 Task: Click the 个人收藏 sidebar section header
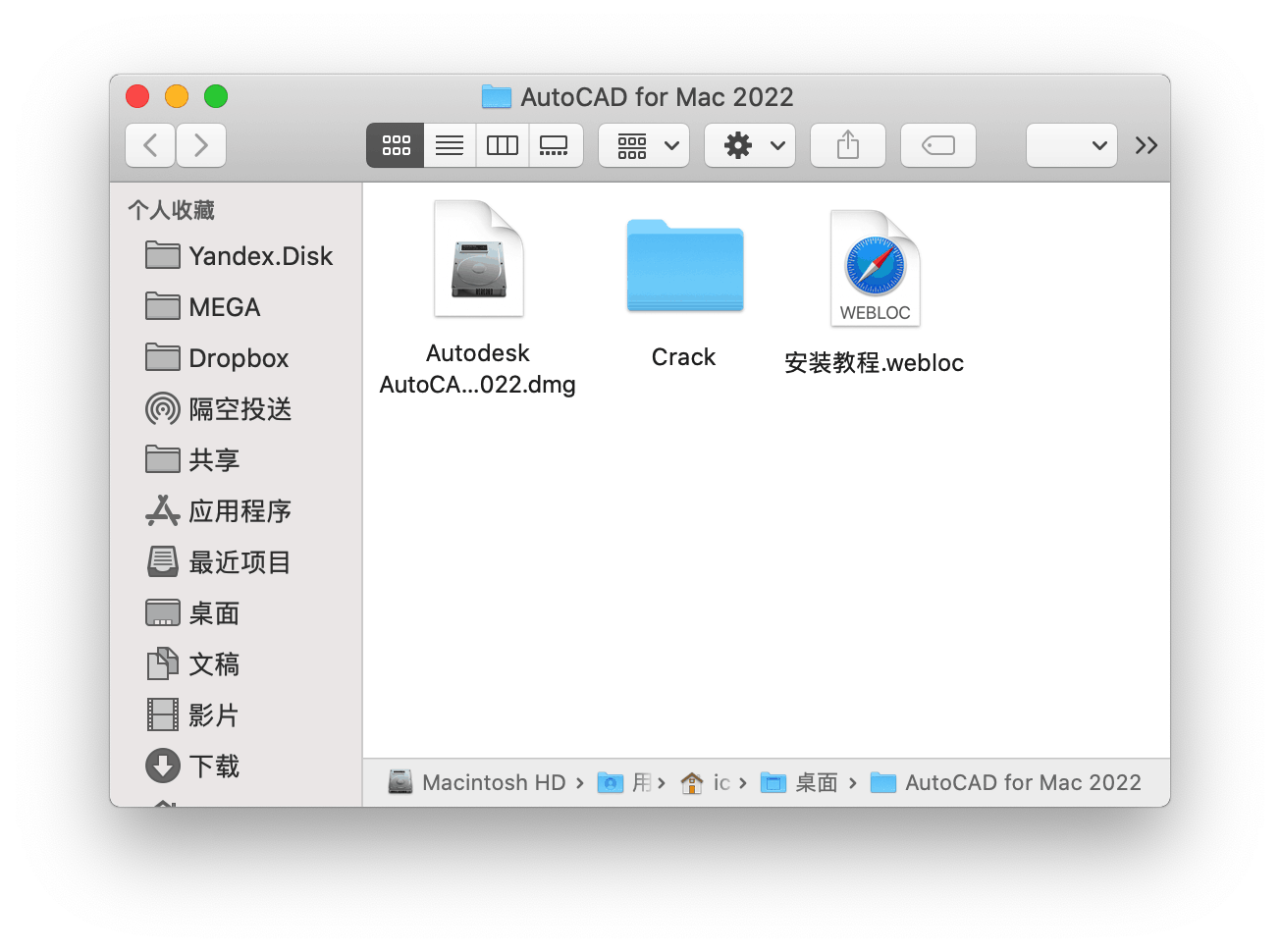click(171, 210)
